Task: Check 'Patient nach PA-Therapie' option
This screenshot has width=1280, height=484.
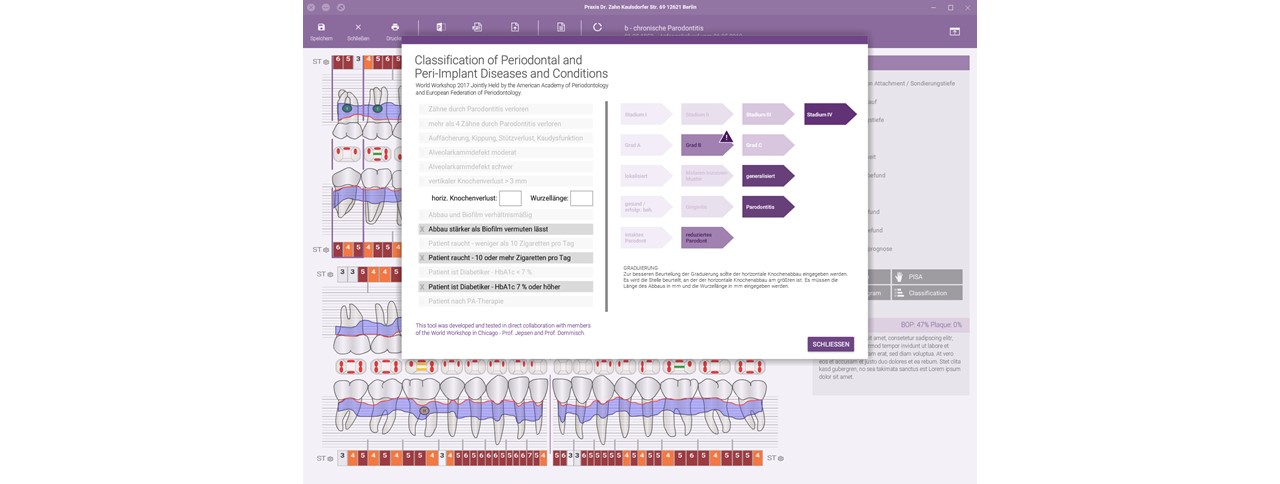Action: click(423, 301)
